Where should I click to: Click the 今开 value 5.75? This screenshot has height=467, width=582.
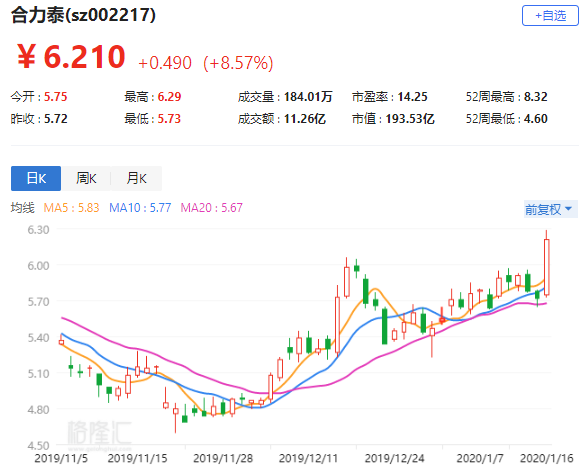pos(56,97)
